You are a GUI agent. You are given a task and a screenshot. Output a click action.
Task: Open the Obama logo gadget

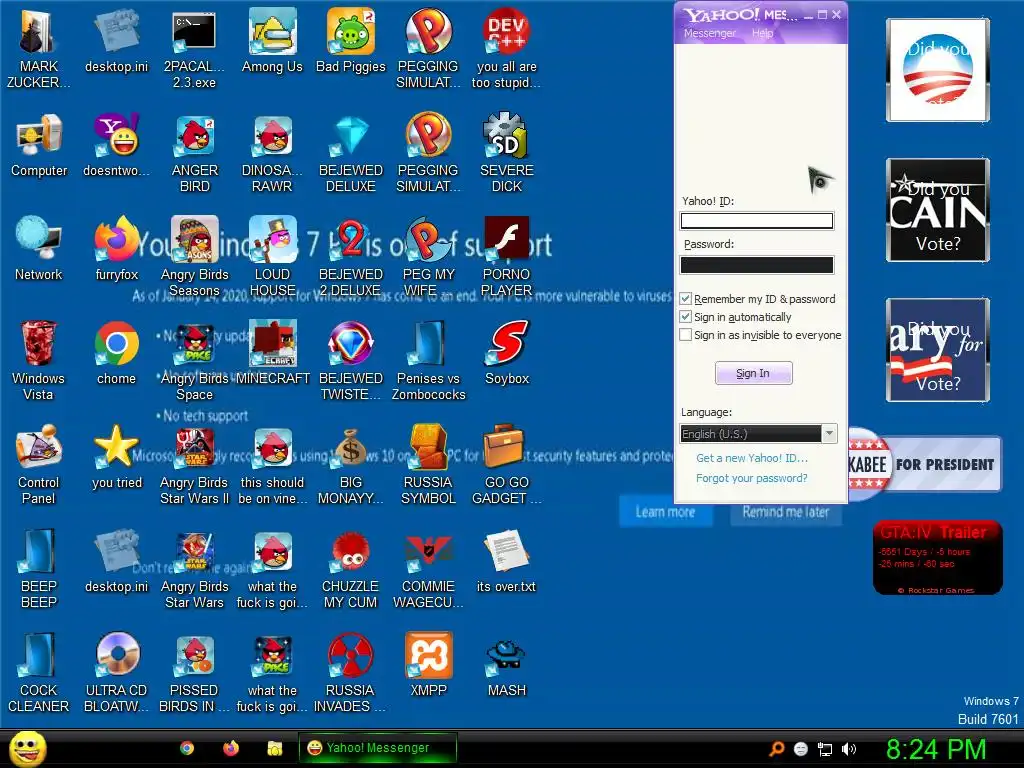[938, 70]
